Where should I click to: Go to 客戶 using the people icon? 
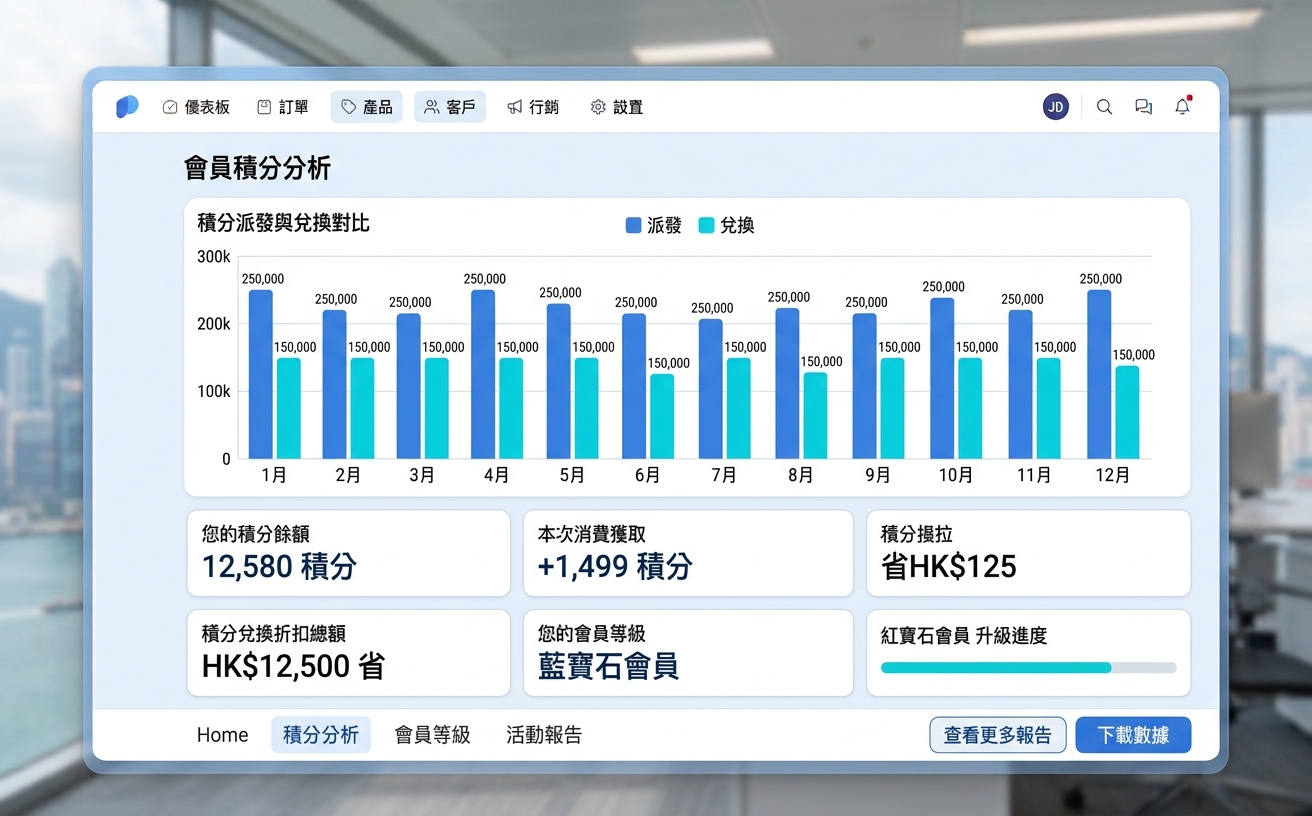point(431,107)
